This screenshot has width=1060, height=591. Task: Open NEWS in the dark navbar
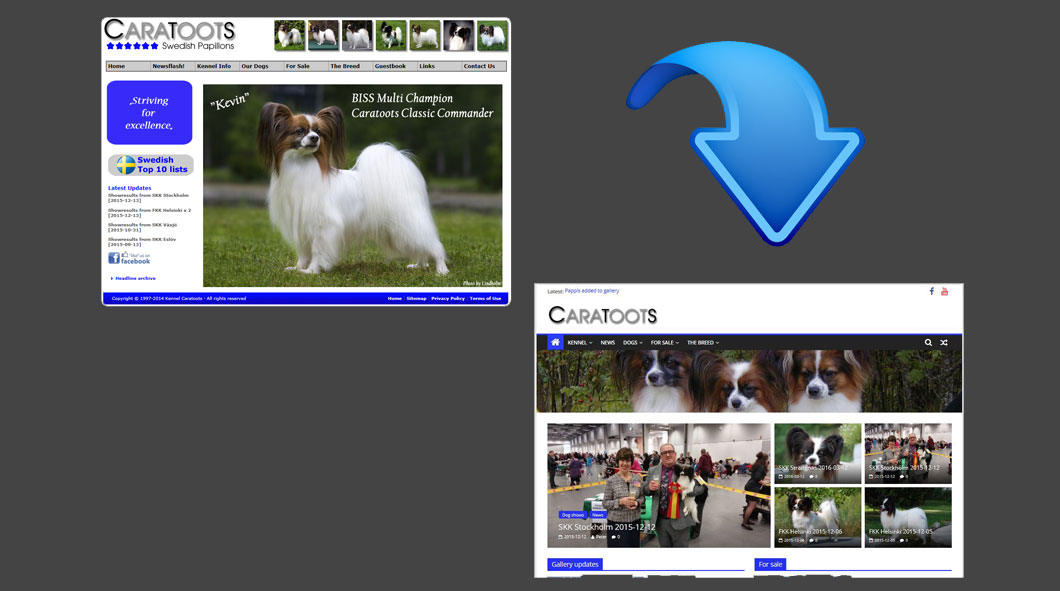(x=608, y=343)
